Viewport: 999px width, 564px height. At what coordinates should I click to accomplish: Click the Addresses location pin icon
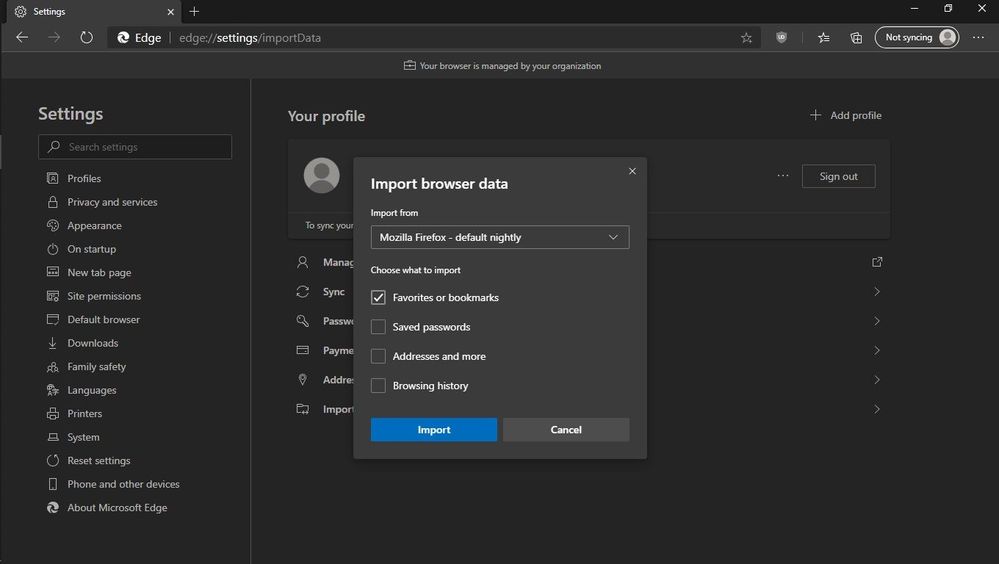click(303, 380)
